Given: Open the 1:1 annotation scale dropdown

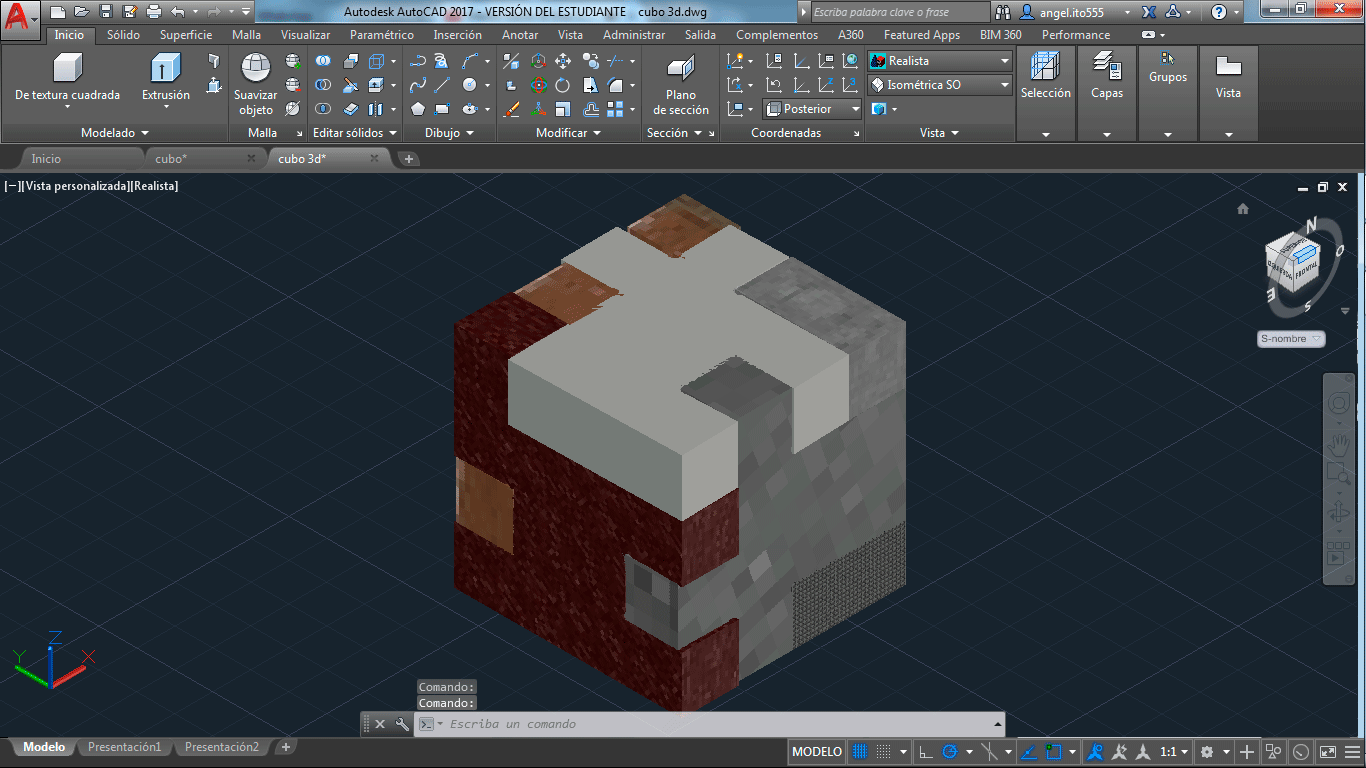Looking at the screenshot, I should pos(1174,751).
